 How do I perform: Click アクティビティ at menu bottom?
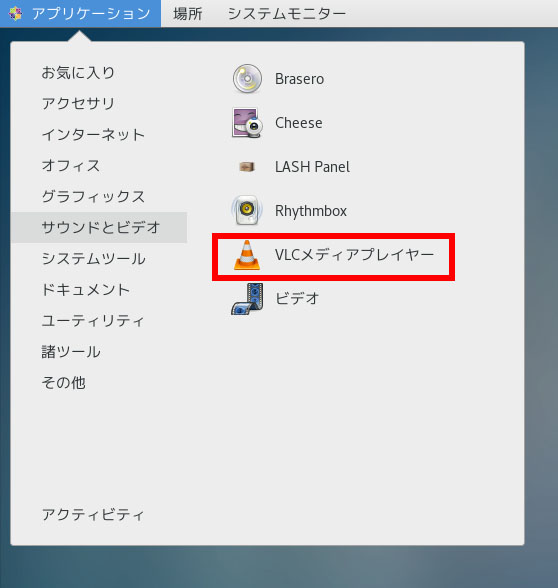pyautogui.click(x=93, y=514)
